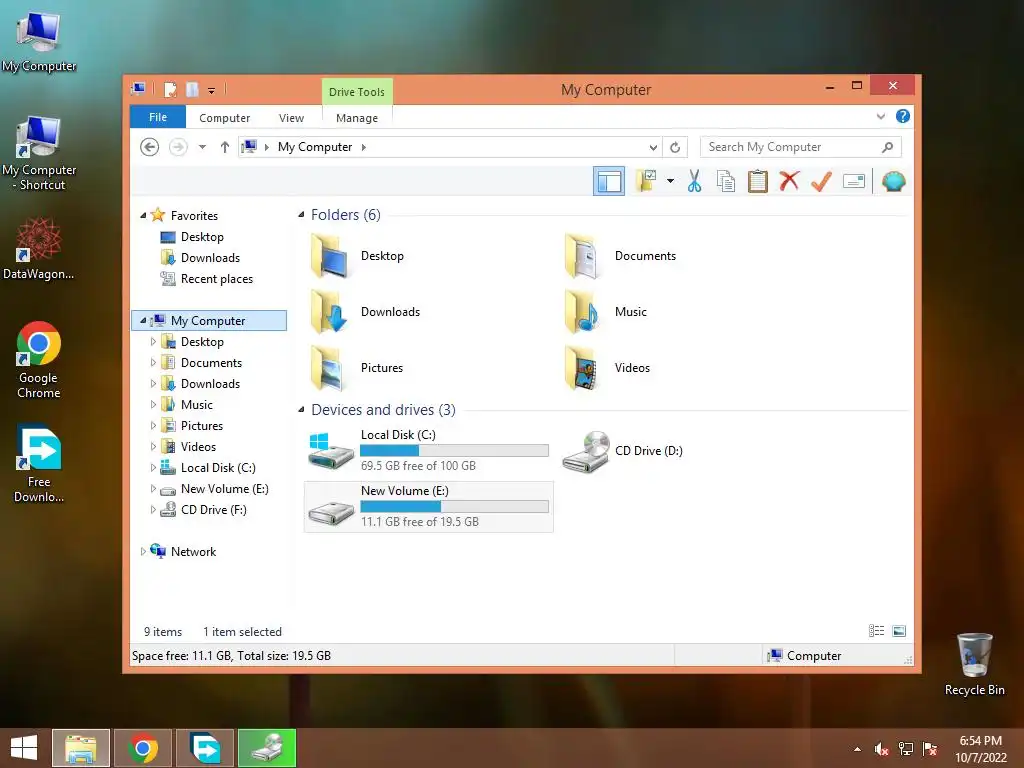
Task: Select Recent places in Favorites
Action: [x=216, y=279]
